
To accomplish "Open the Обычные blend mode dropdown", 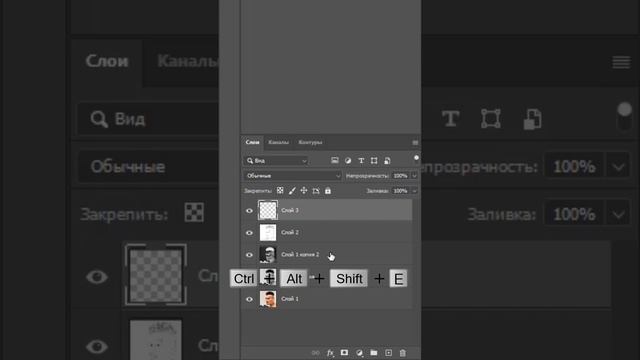I will pyautogui.click(x=293, y=176).
